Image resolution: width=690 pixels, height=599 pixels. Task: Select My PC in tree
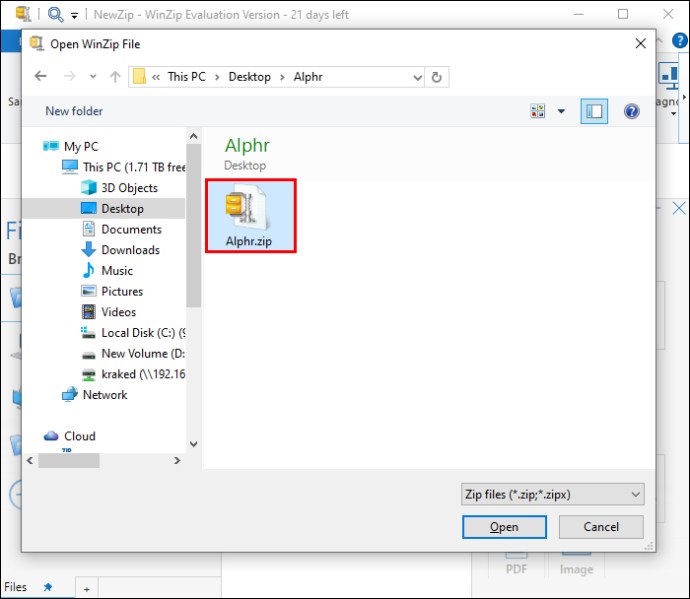81,147
